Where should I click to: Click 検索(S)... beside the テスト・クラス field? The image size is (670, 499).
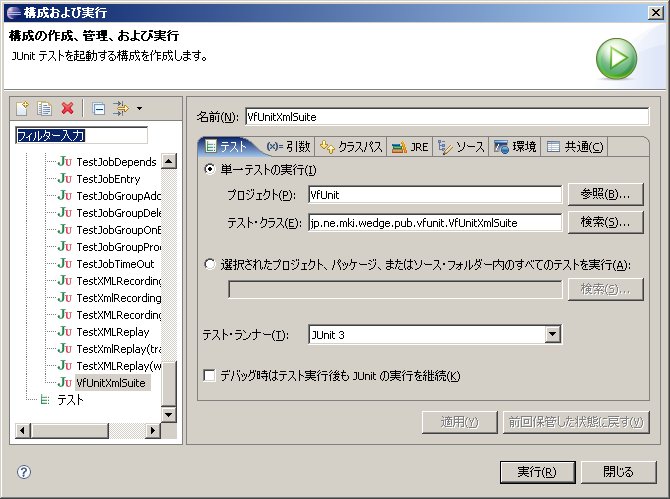pyautogui.click(x=605, y=222)
